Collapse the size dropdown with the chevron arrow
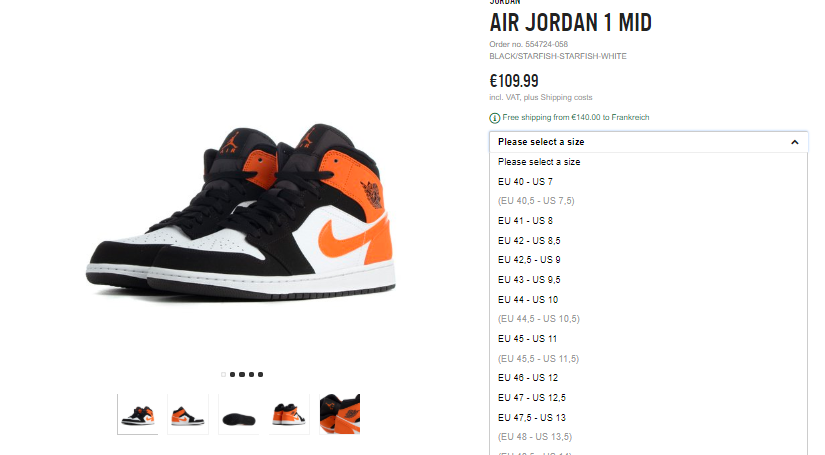825x455 pixels. point(794,142)
